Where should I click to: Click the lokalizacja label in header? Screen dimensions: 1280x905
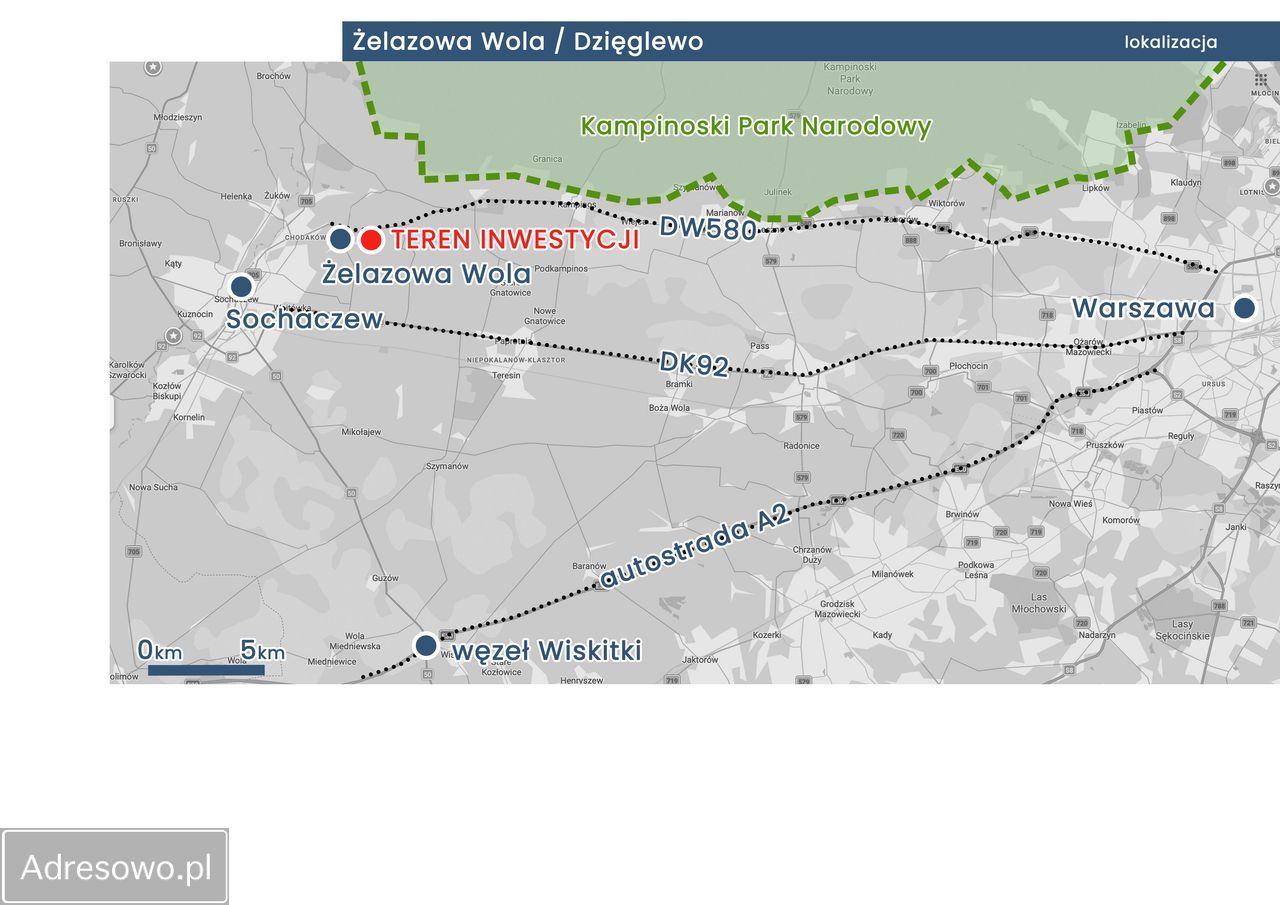1171,42
